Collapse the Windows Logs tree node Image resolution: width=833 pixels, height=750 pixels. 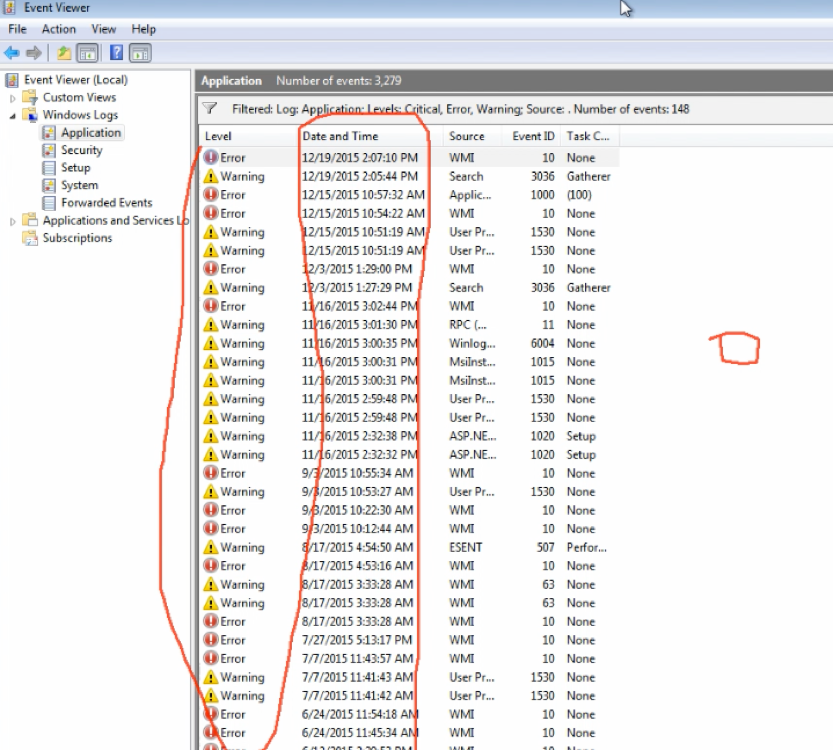[13, 116]
